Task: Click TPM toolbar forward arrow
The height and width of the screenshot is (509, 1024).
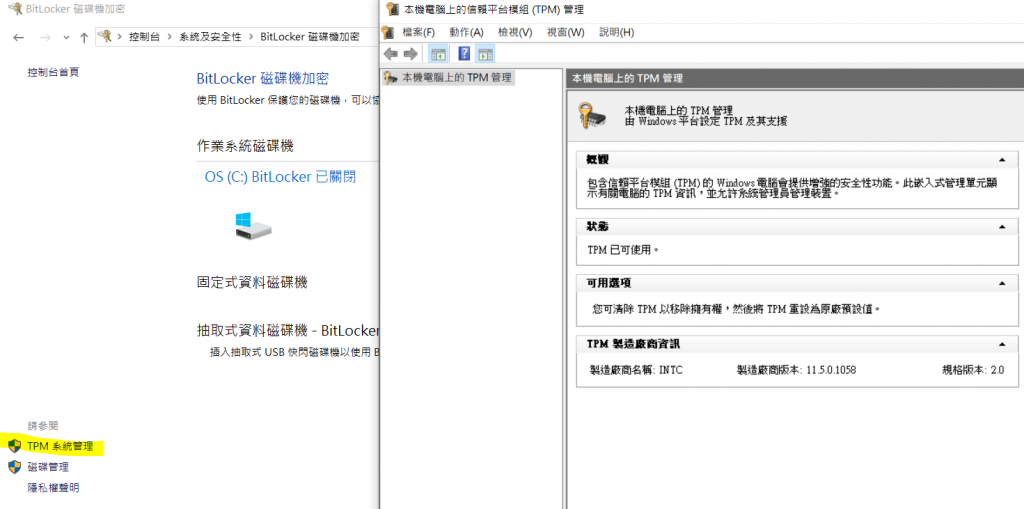Action: [x=410, y=54]
